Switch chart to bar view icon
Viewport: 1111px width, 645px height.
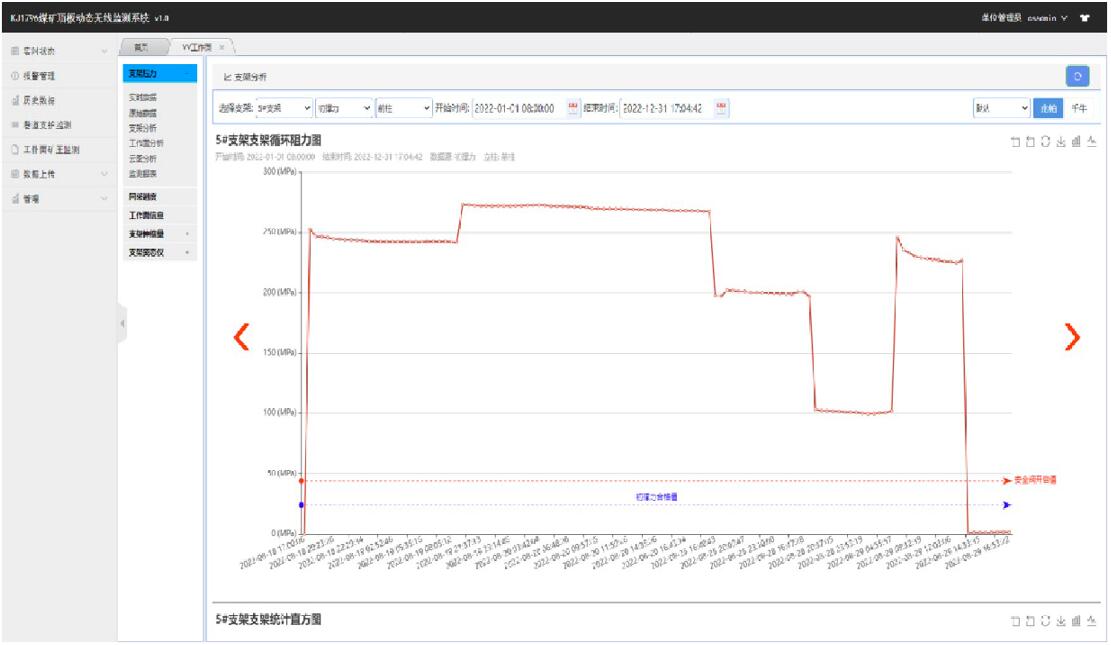[1076, 142]
